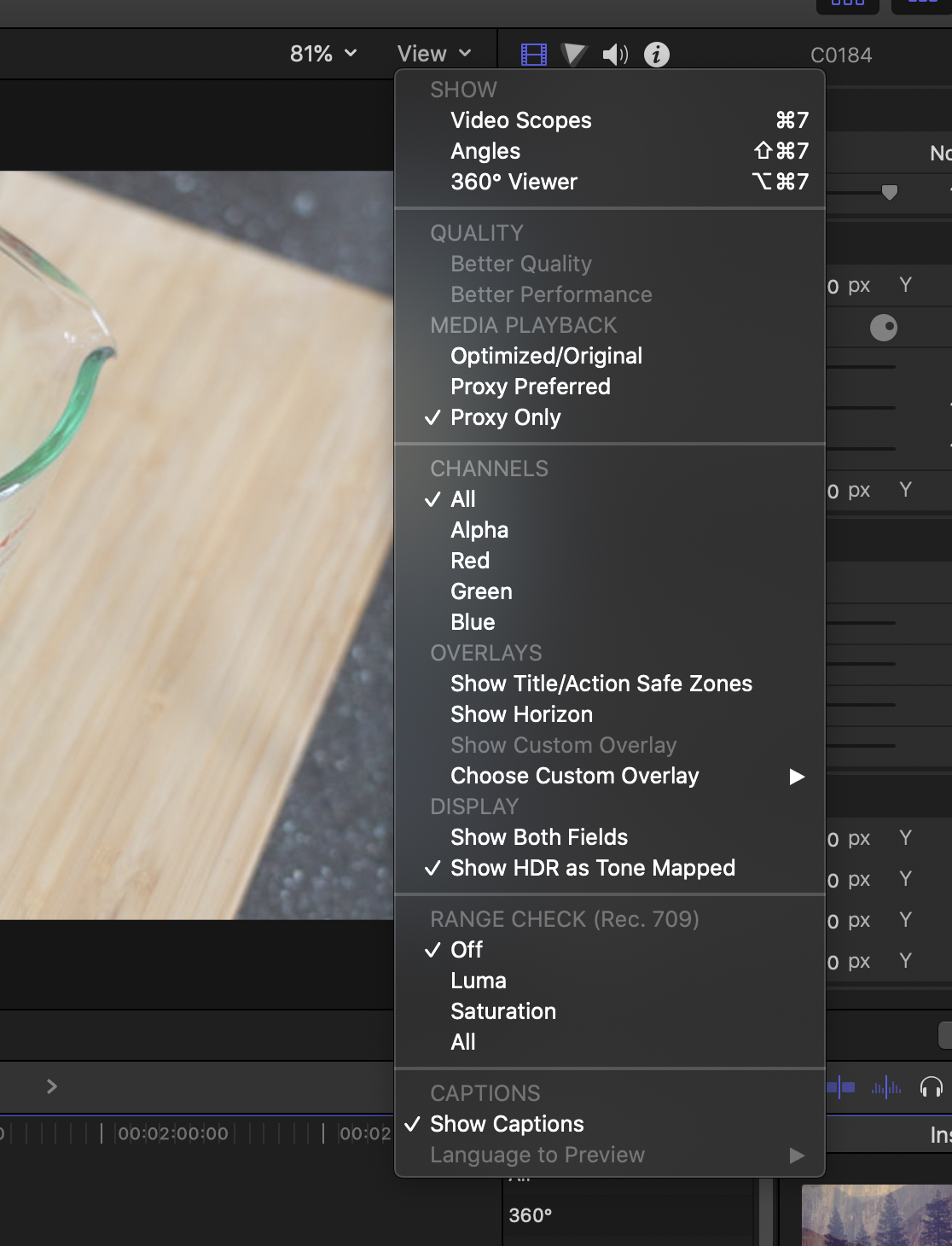Set Range Check to Saturation

pyautogui.click(x=610, y=1011)
